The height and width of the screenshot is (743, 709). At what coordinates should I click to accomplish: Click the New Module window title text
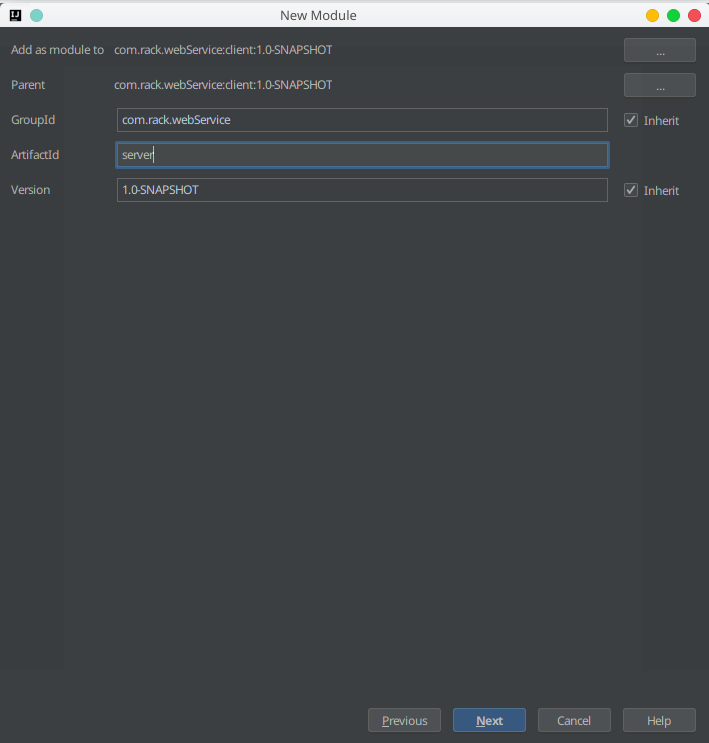pyautogui.click(x=319, y=15)
